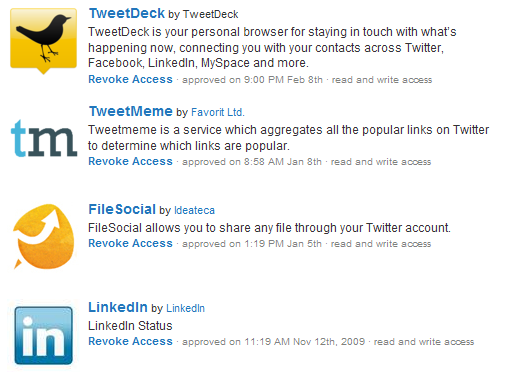The image size is (509, 372).
Task: Revoke Access for FileSocial
Action: click(x=130, y=243)
